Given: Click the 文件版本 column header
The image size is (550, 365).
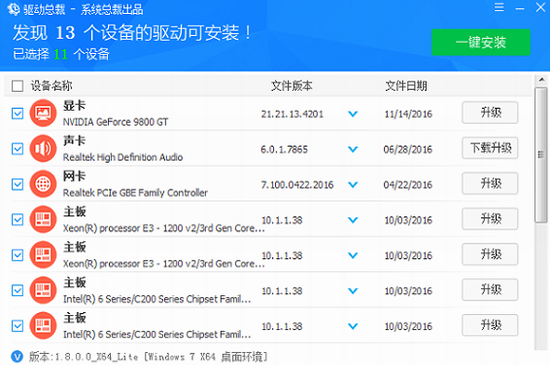Looking at the screenshot, I should pyautogui.click(x=291, y=86).
